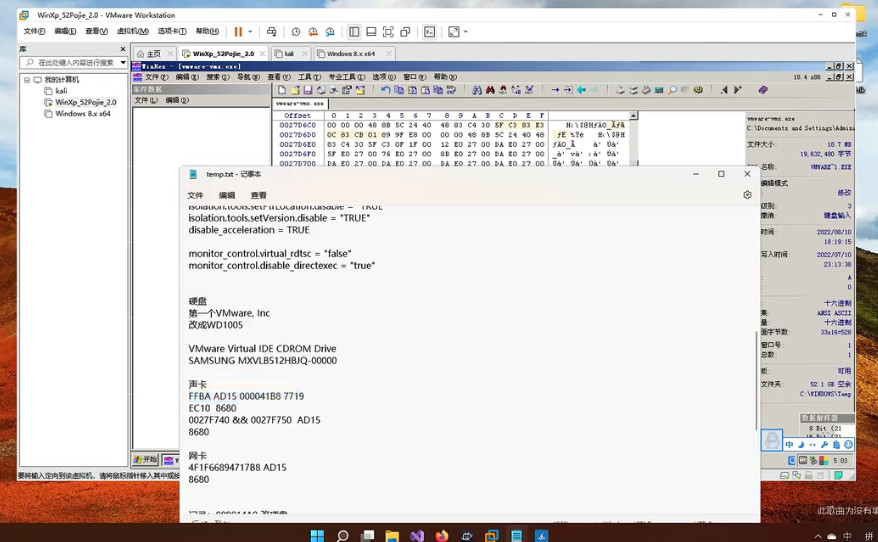Image resolution: width=878 pixels, height=542 pixels.
Task: Enter VMware full screen mode
Action: point(388,32)
